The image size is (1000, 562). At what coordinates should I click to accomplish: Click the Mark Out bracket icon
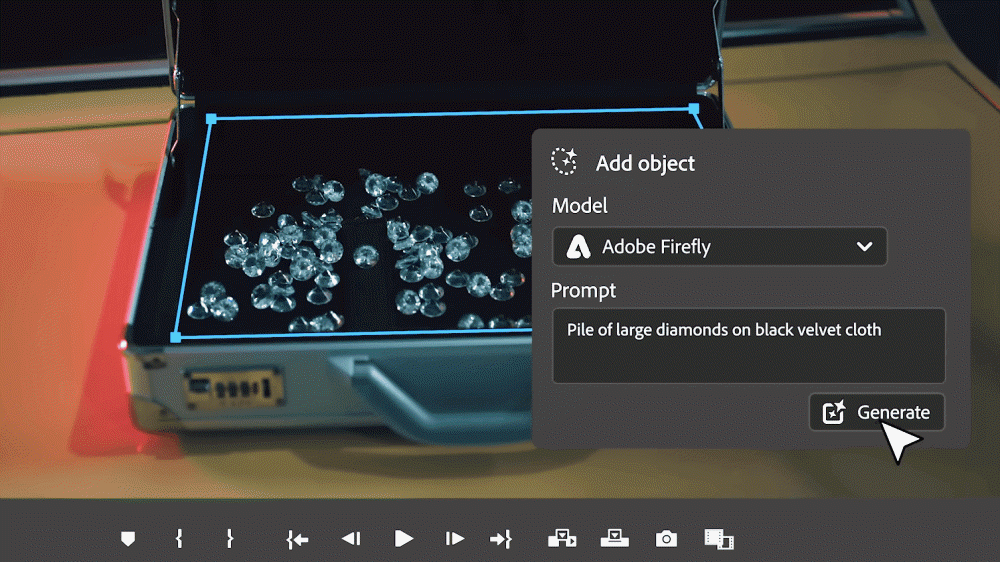point(229,539)
